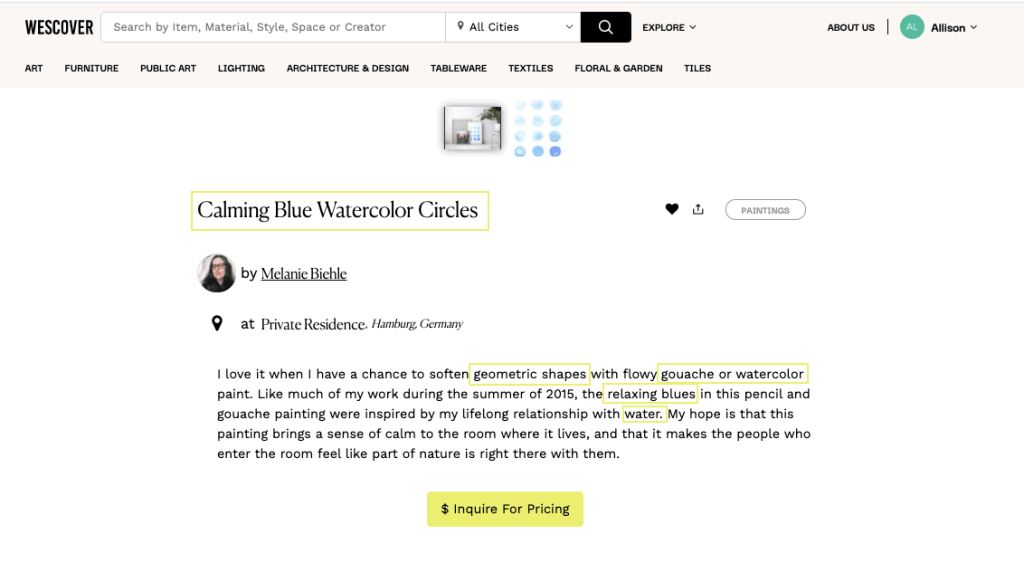Open the Furniture category

point(91,68)
